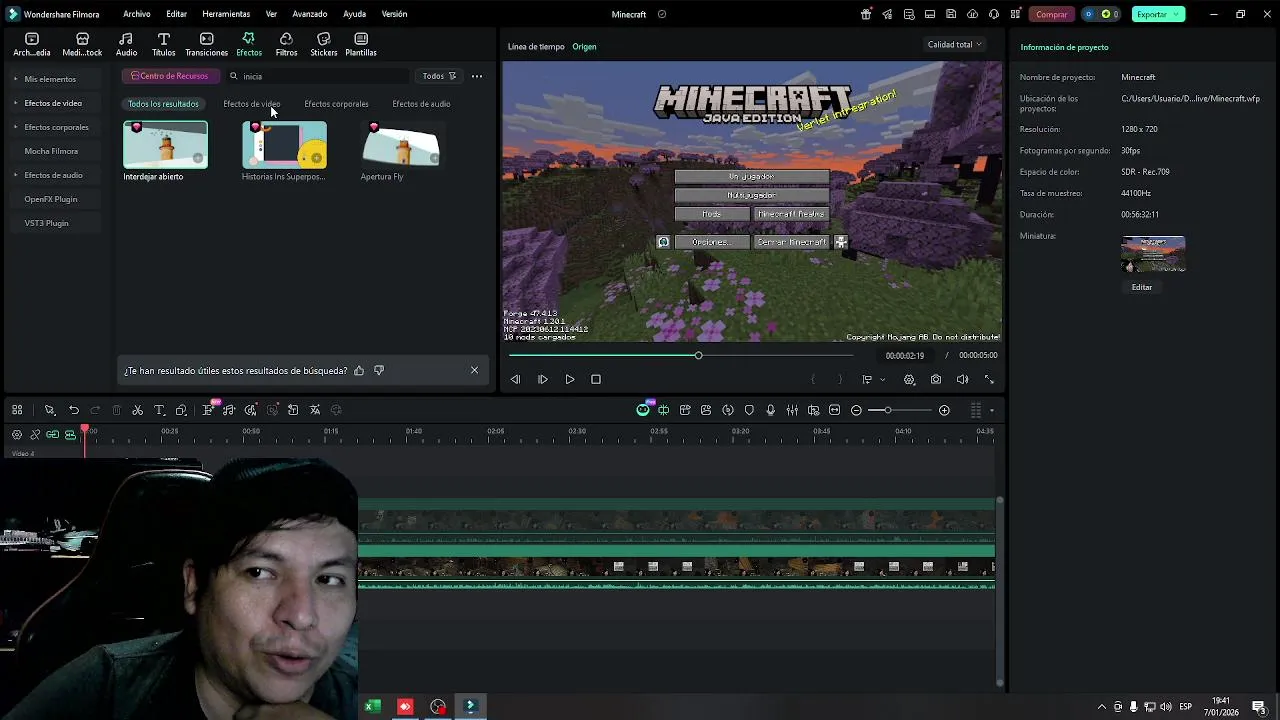
Task: Open the Archivos multimedia tab
Action: pos(32,44)
